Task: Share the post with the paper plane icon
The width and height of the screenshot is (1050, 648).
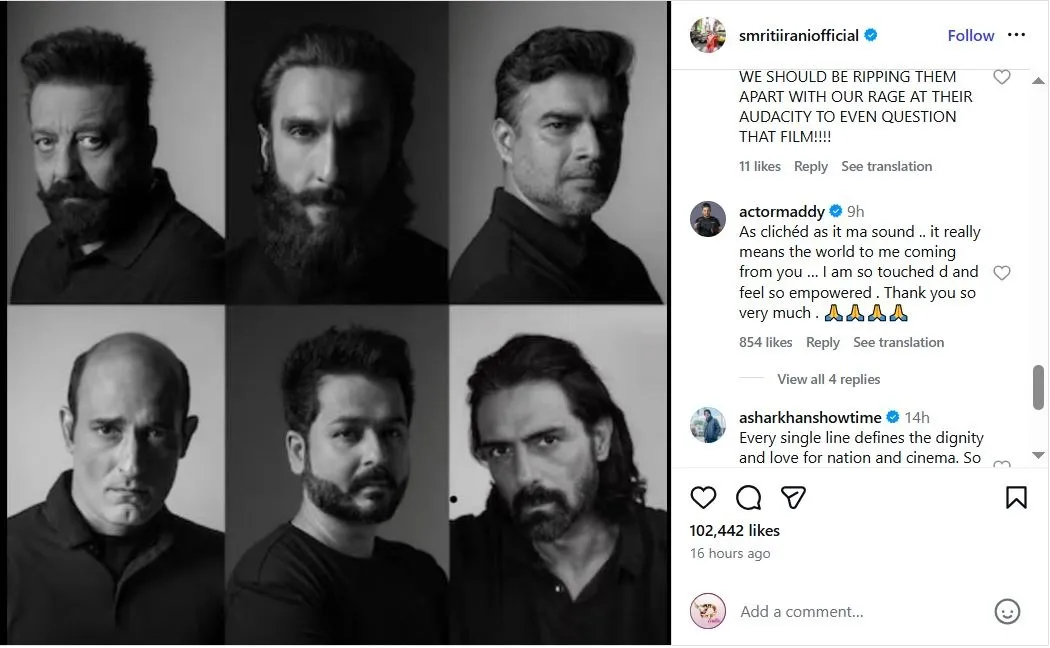Action: pos(793,497)
